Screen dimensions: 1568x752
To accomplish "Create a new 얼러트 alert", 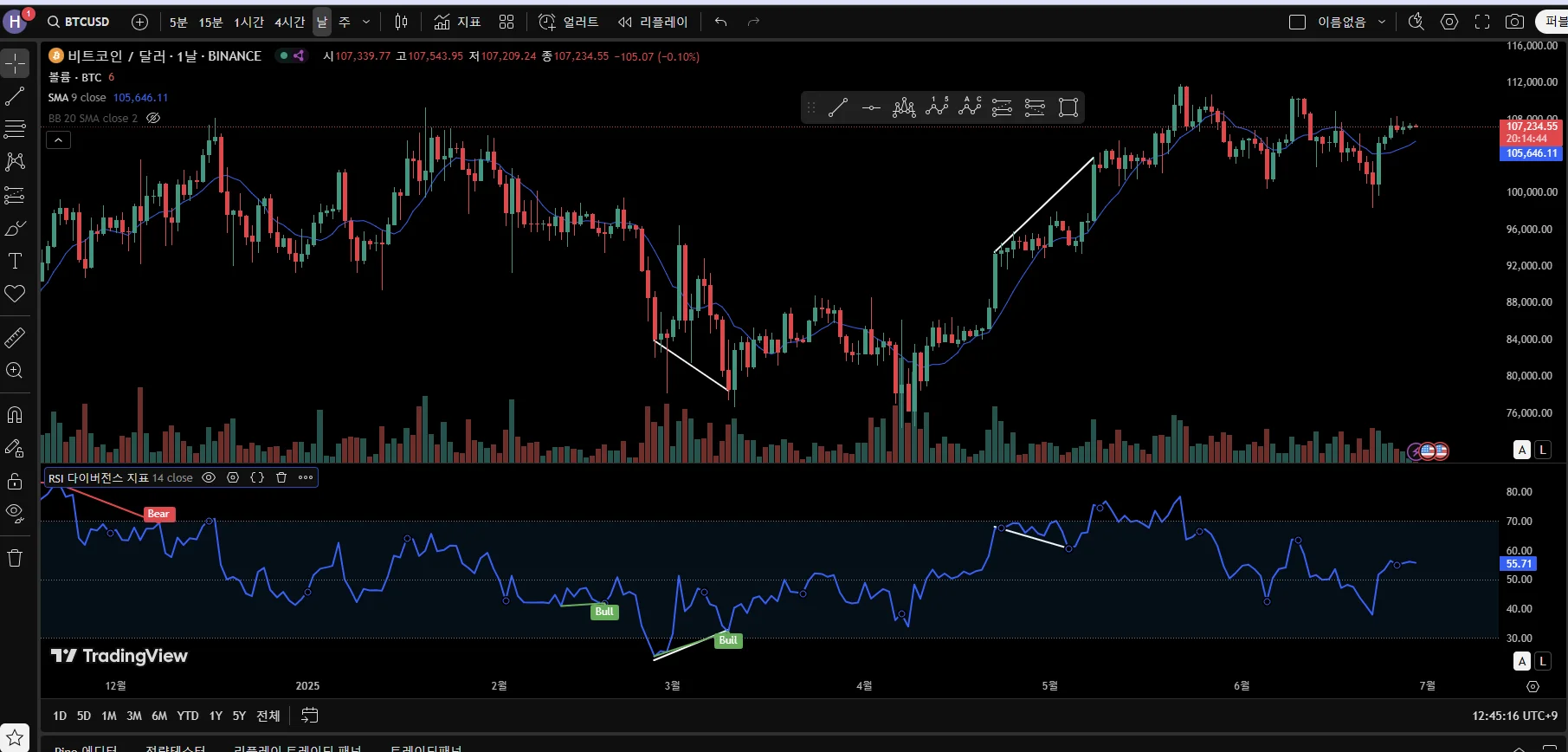I will tap(569, 22).
